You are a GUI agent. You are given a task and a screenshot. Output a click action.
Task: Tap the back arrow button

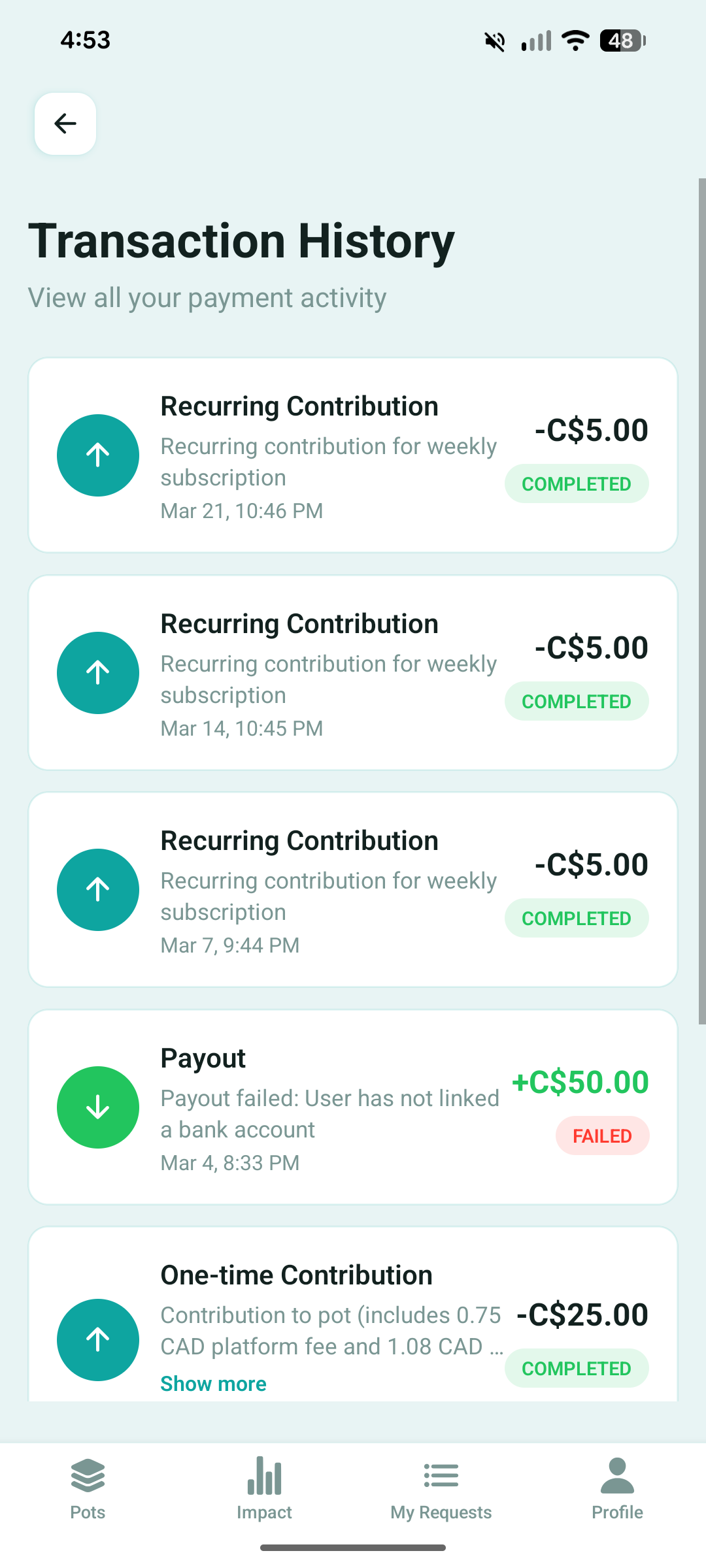pos(65,123)
